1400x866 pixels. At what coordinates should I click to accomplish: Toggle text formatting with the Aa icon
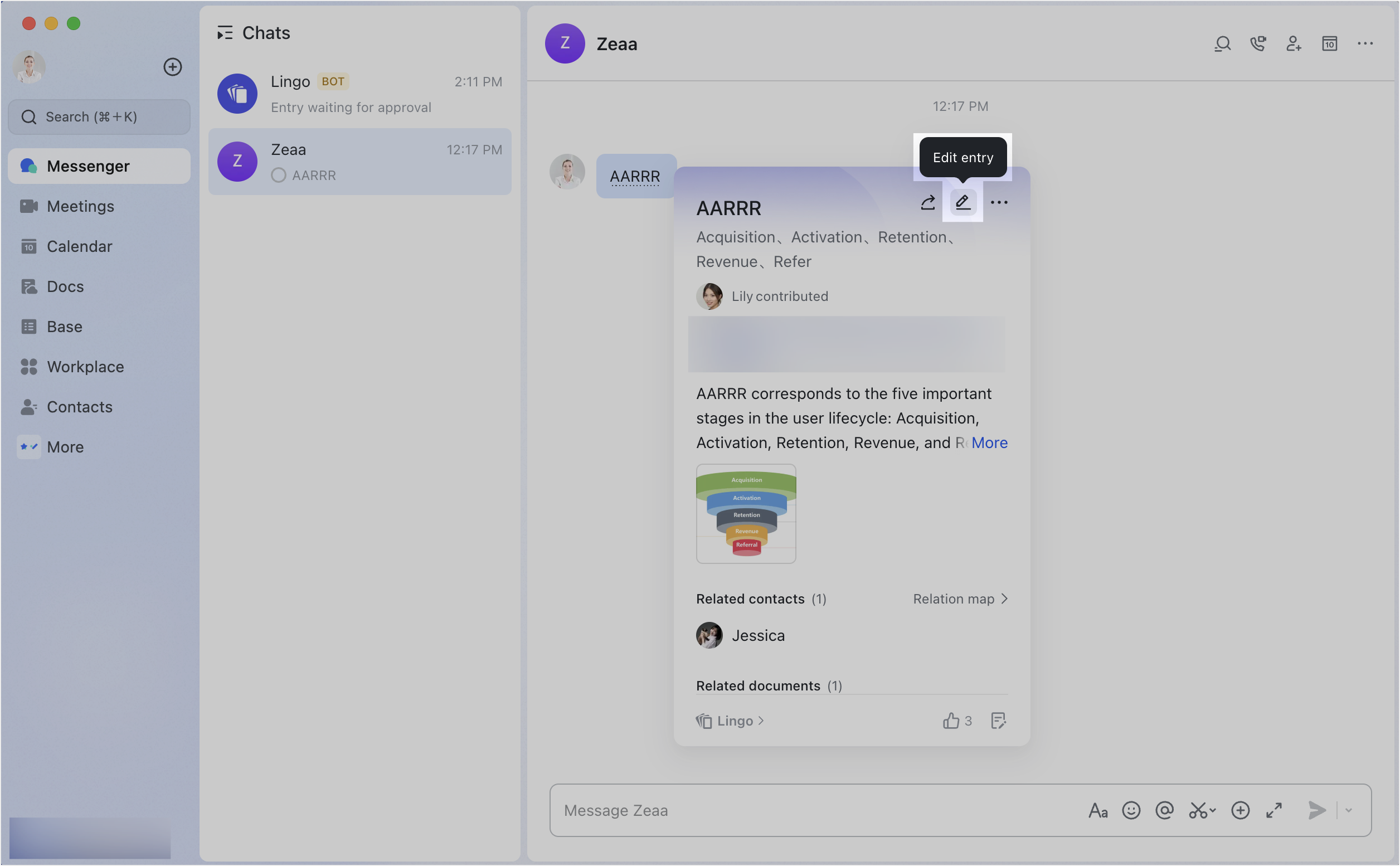(1098, 810)
